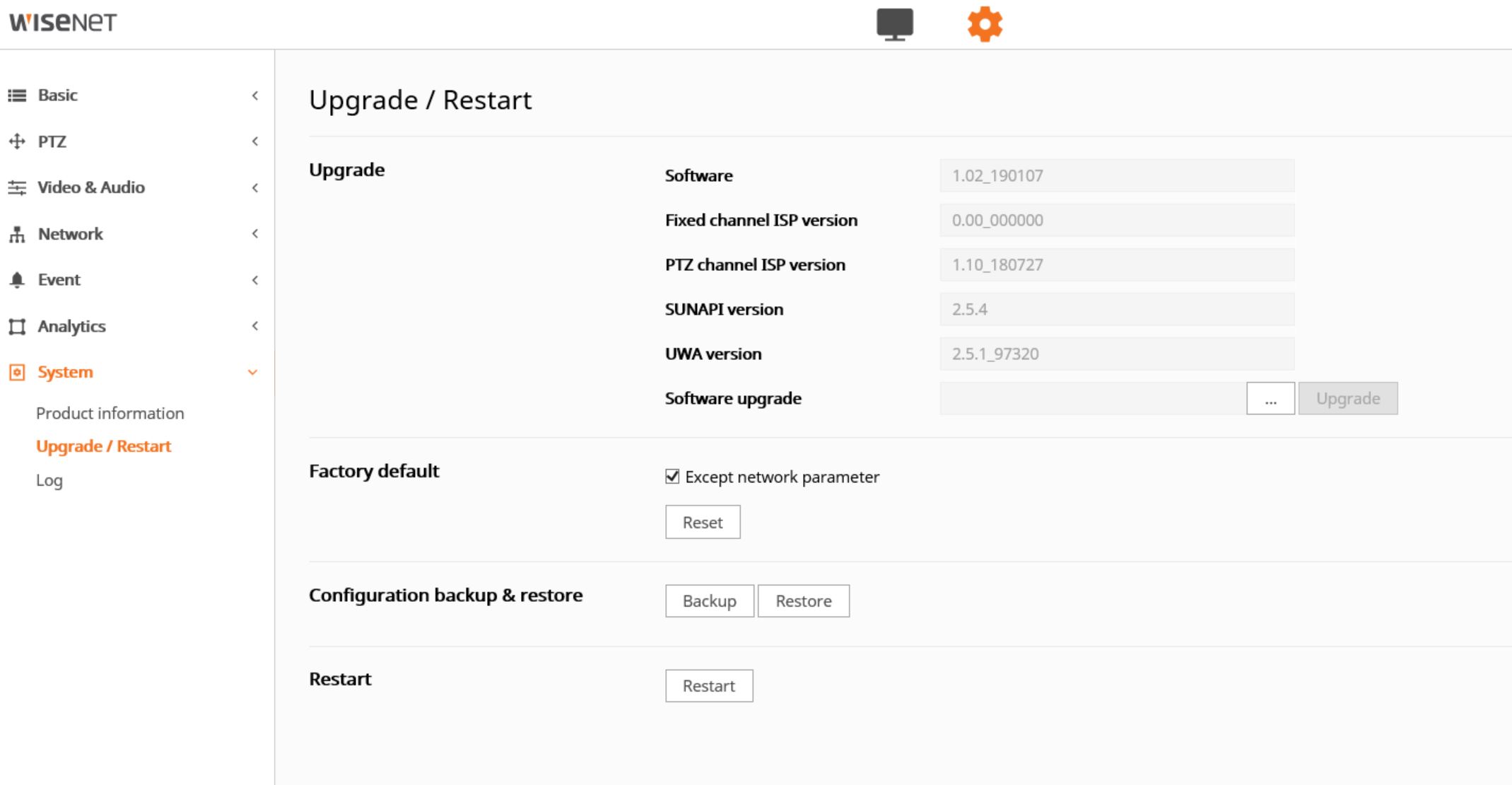The height and width of the screenshot is (785, 1512).
Task: Go to the Log submenu item
Action: (x=49, y=481)
